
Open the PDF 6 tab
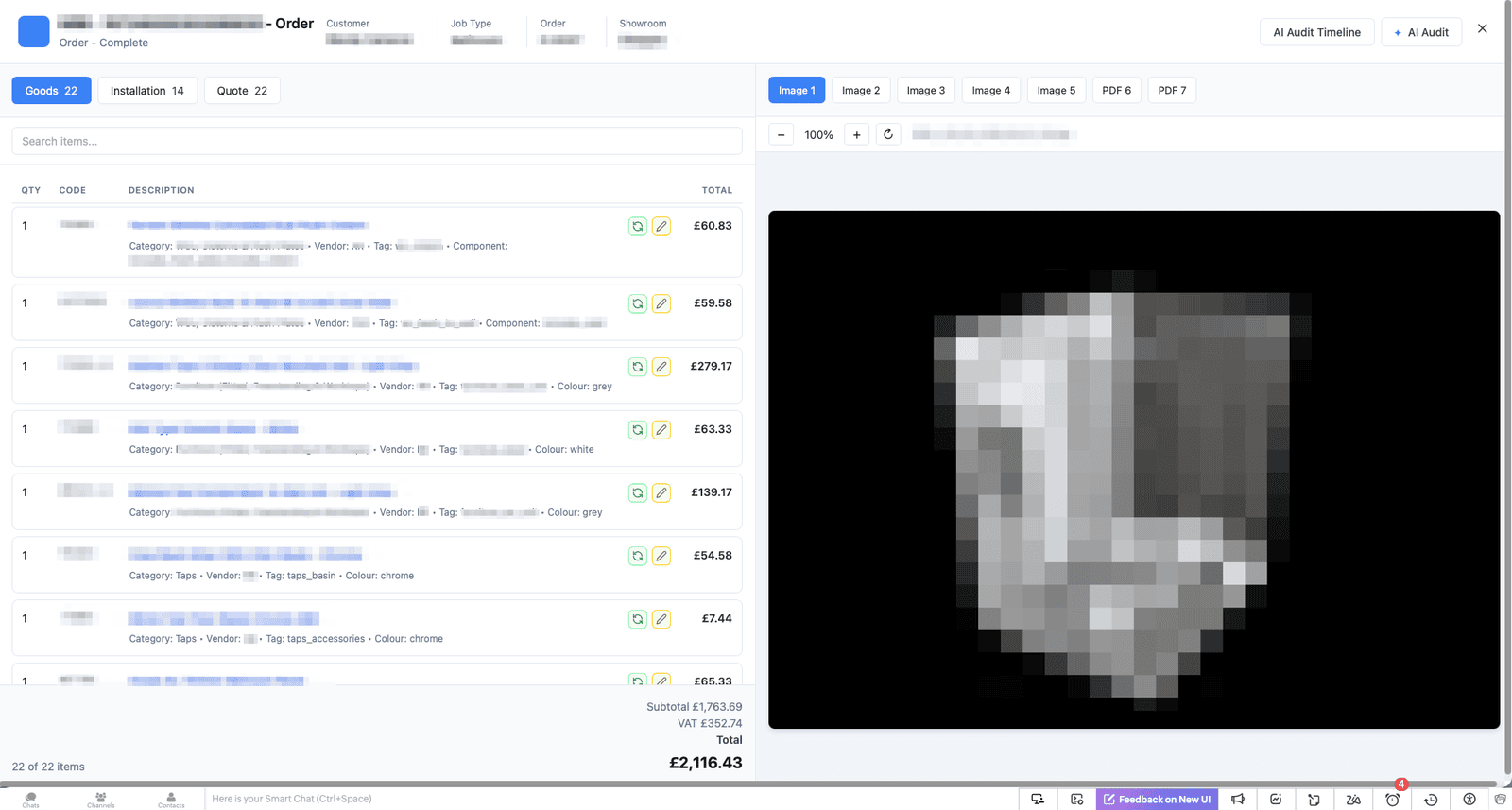[x=1116, y=91]
